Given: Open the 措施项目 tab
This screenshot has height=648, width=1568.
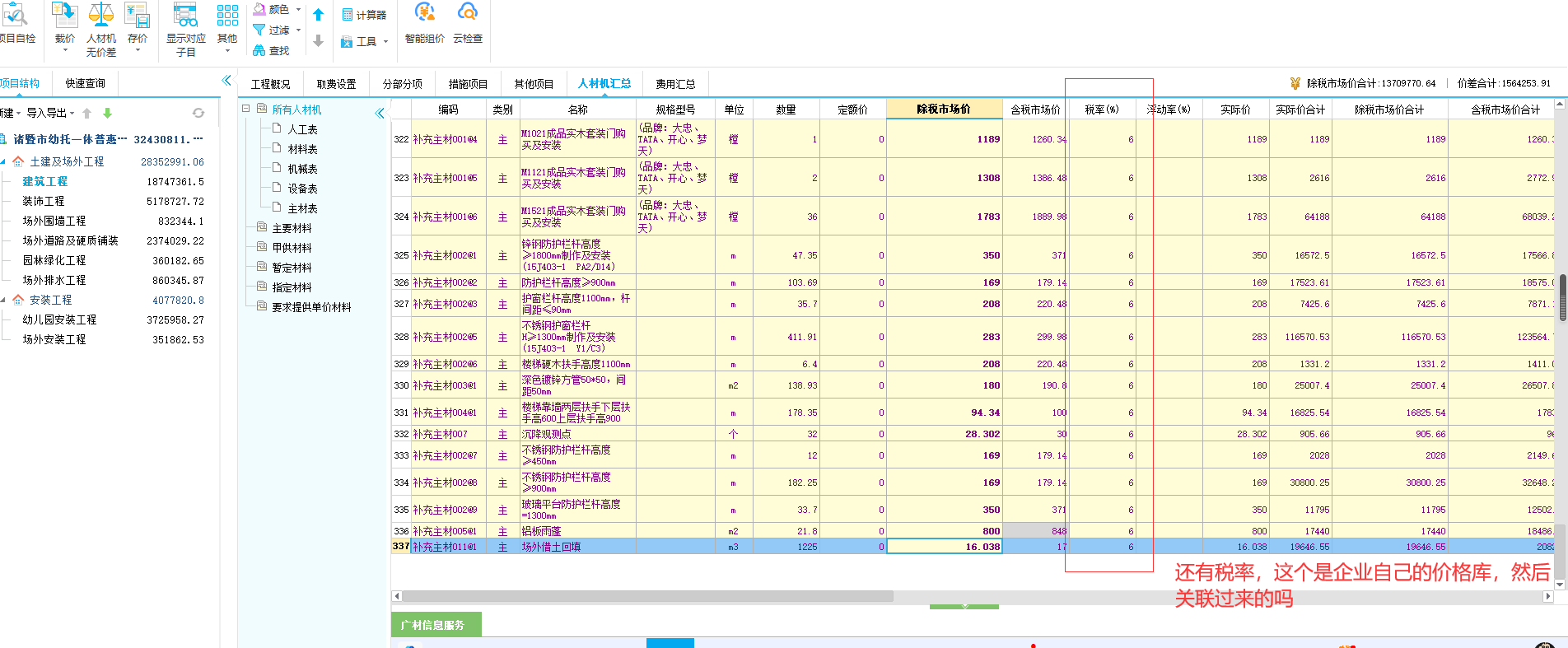Looking at the screenshot, I should tap(469, 84).
